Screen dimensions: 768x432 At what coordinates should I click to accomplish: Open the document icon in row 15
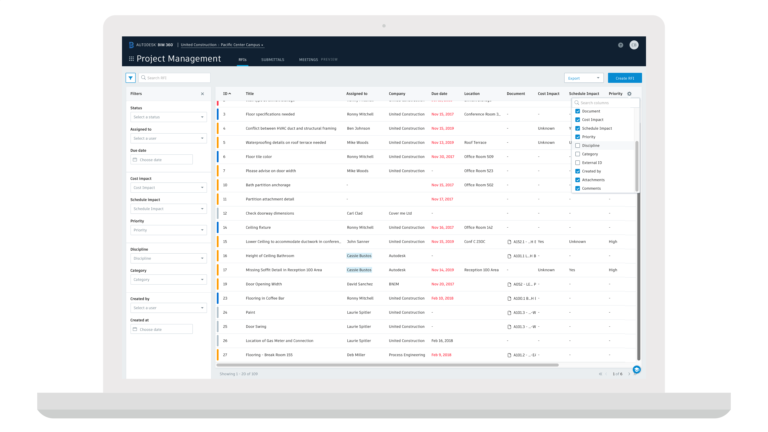(x=509, y=242)
